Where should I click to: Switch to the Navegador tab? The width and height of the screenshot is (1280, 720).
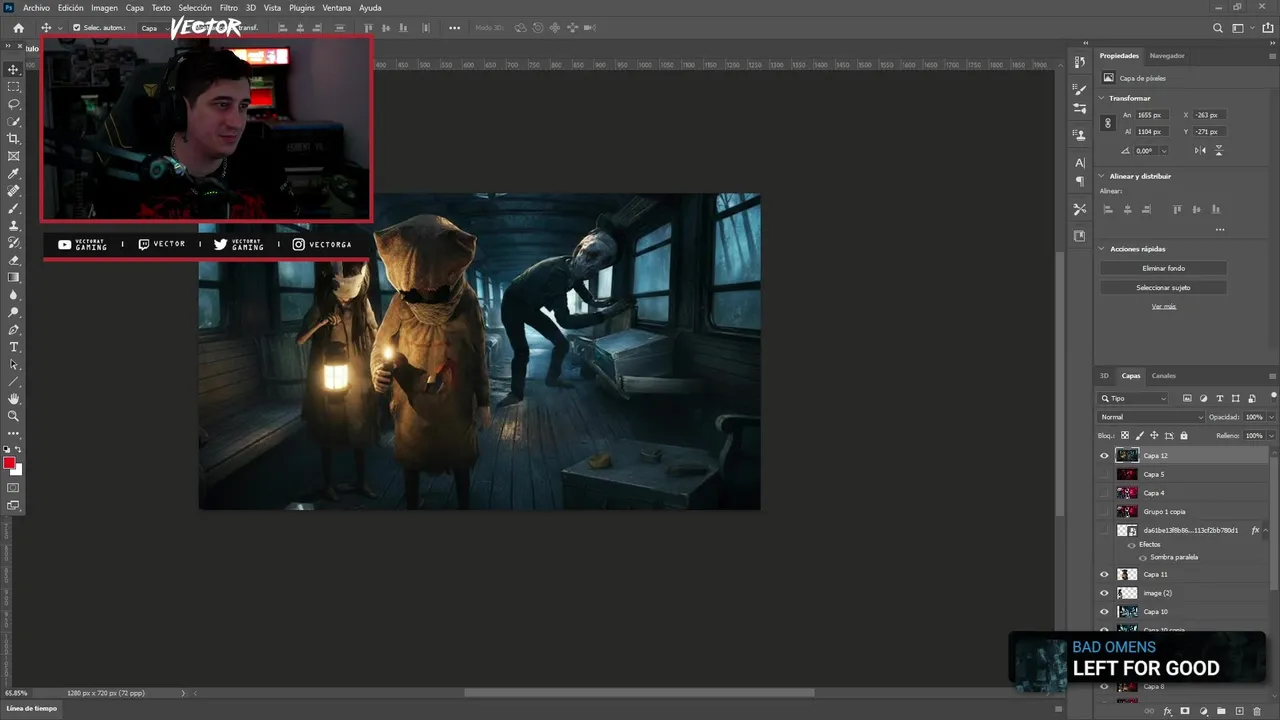click(1167, 56)
